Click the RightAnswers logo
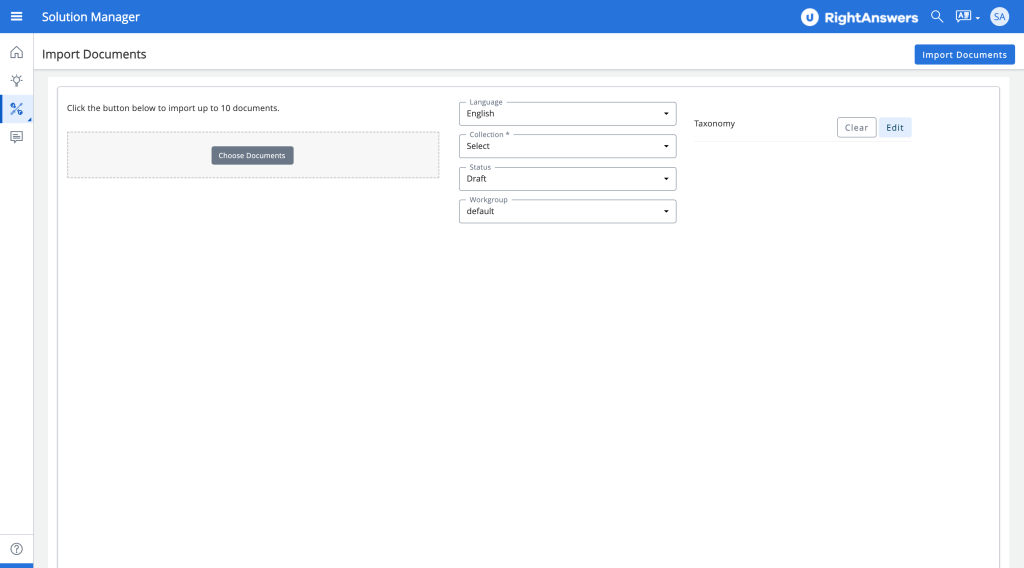The image size is (1024, 568). pos(859,17)
